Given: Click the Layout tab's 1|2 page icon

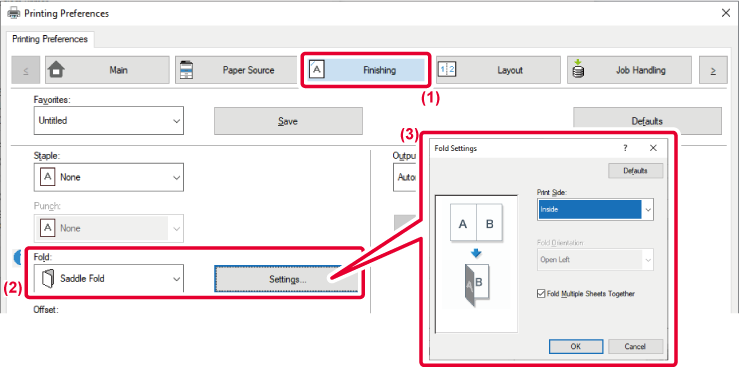Looking at the screenshot, I should pos(447,70).
